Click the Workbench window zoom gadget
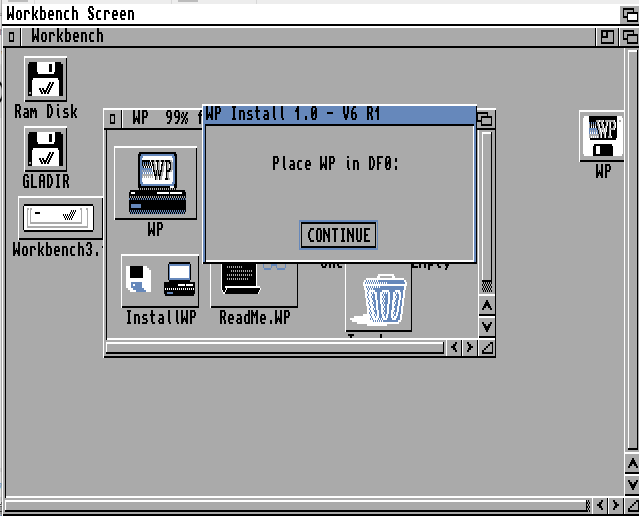This screenshot has height=516, width=639. pyautogui.click(x=607, y=37)
